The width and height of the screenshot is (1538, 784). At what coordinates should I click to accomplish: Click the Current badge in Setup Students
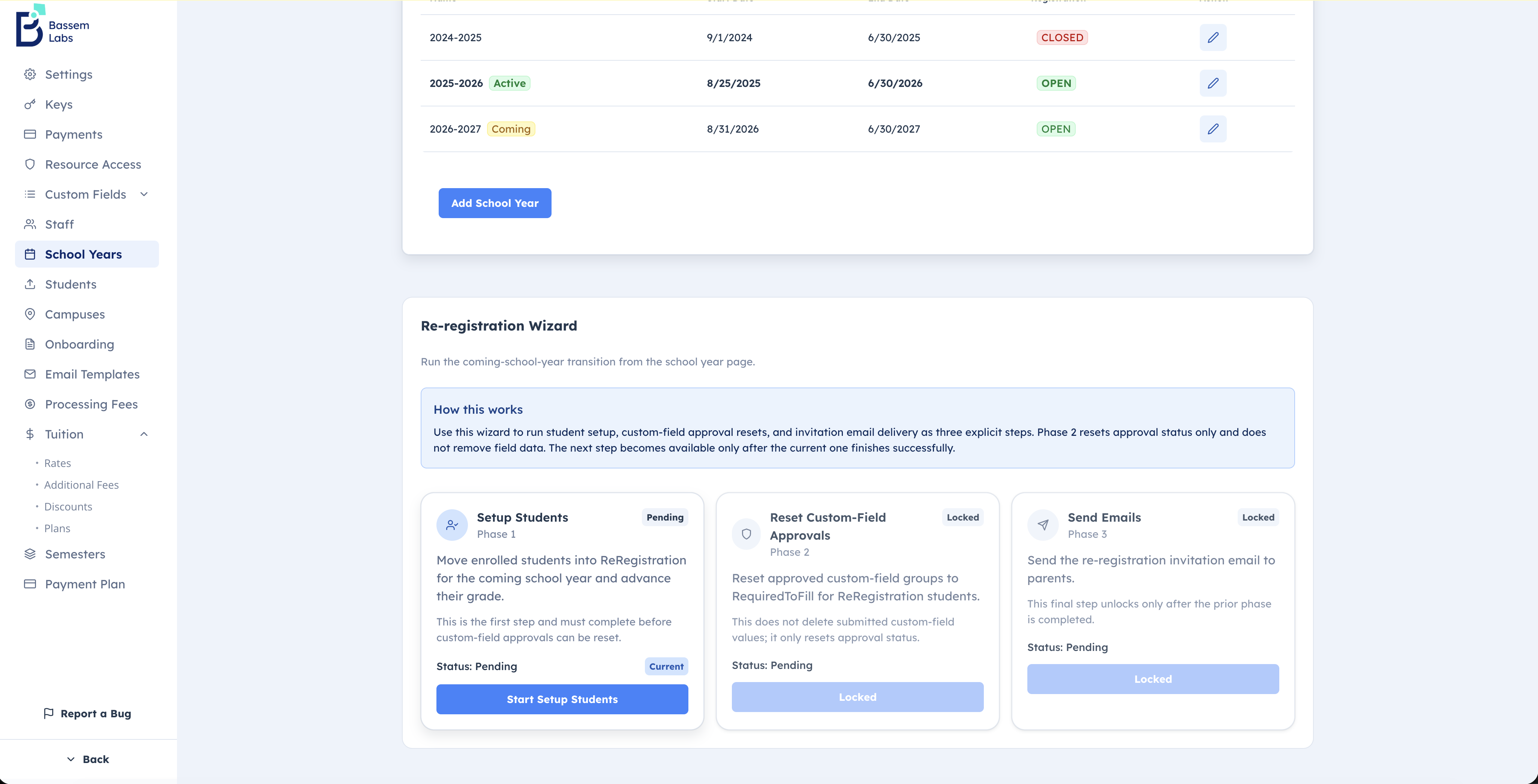click(x=666, y=666)
